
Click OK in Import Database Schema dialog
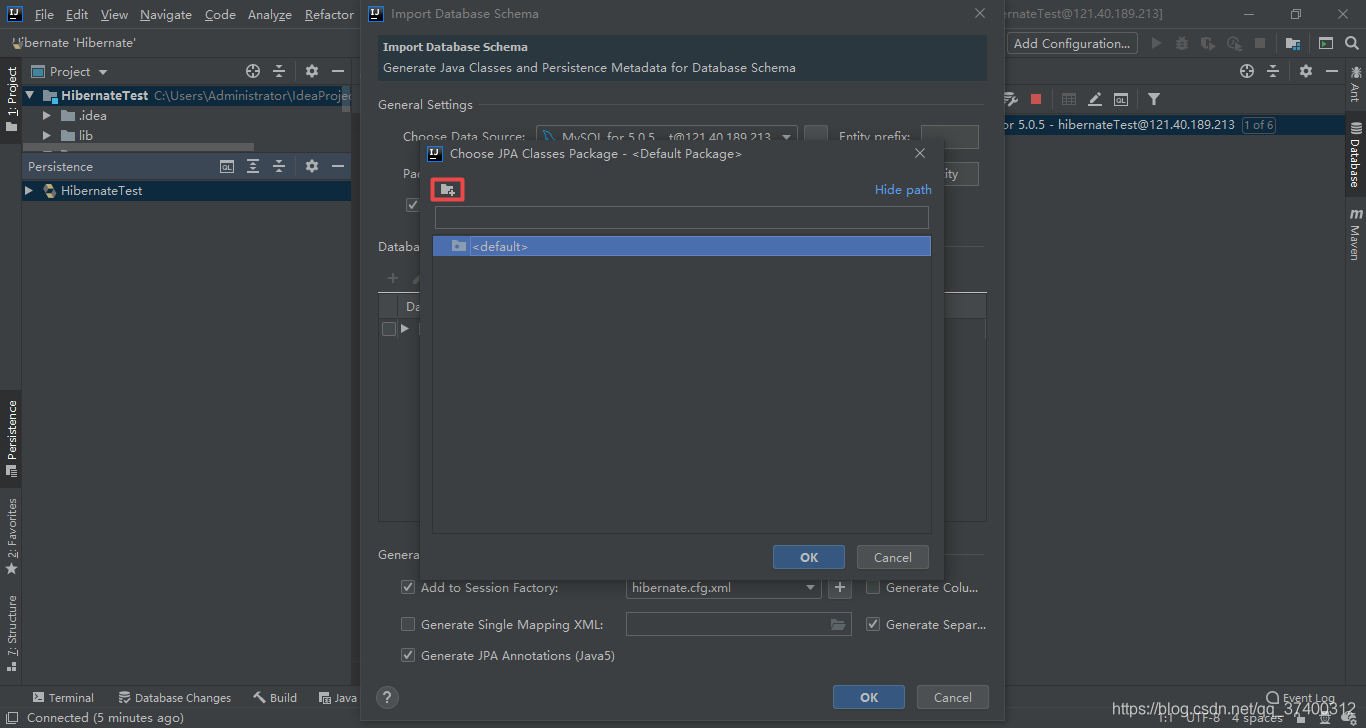(x=869, y=697)
